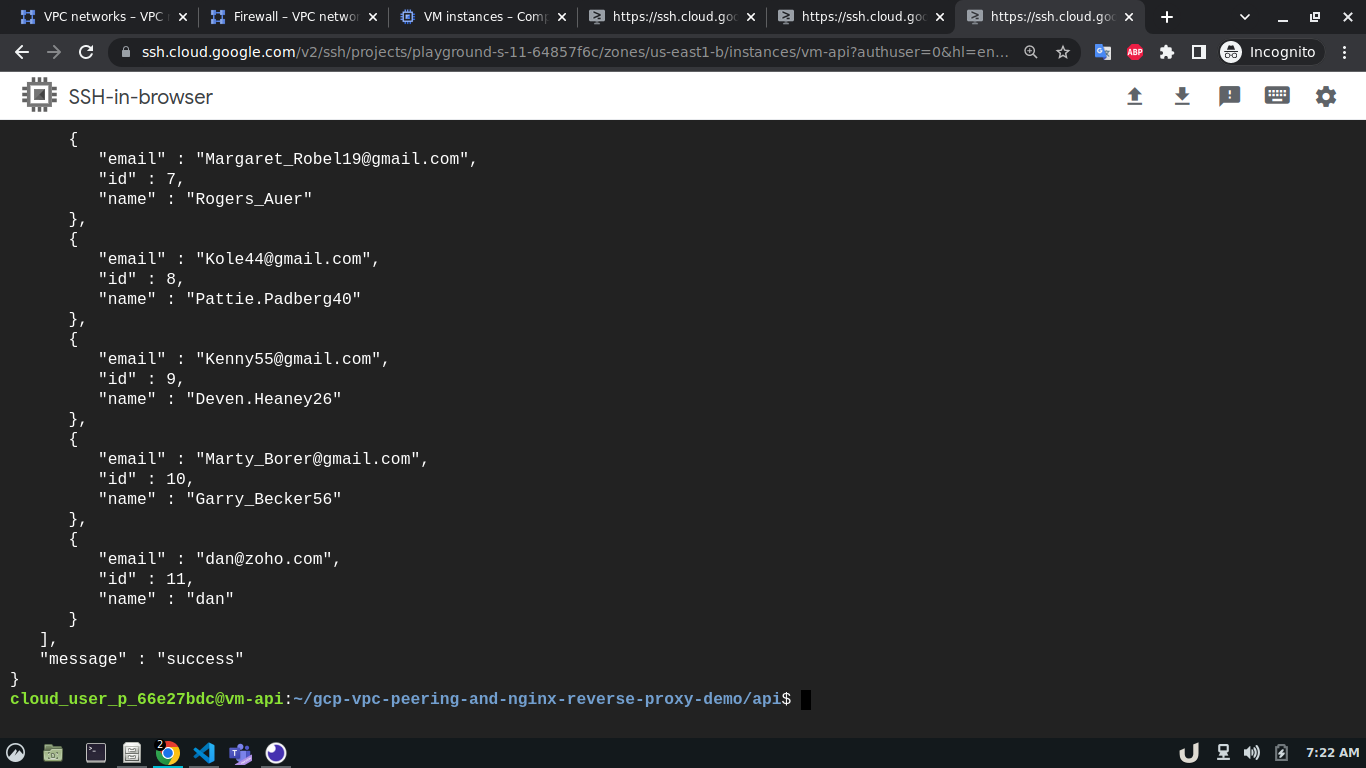The height and width of the screenshot is (768, 1366).
Task: Open Visual Studio Code from taskbar
Action: (204, 753)
